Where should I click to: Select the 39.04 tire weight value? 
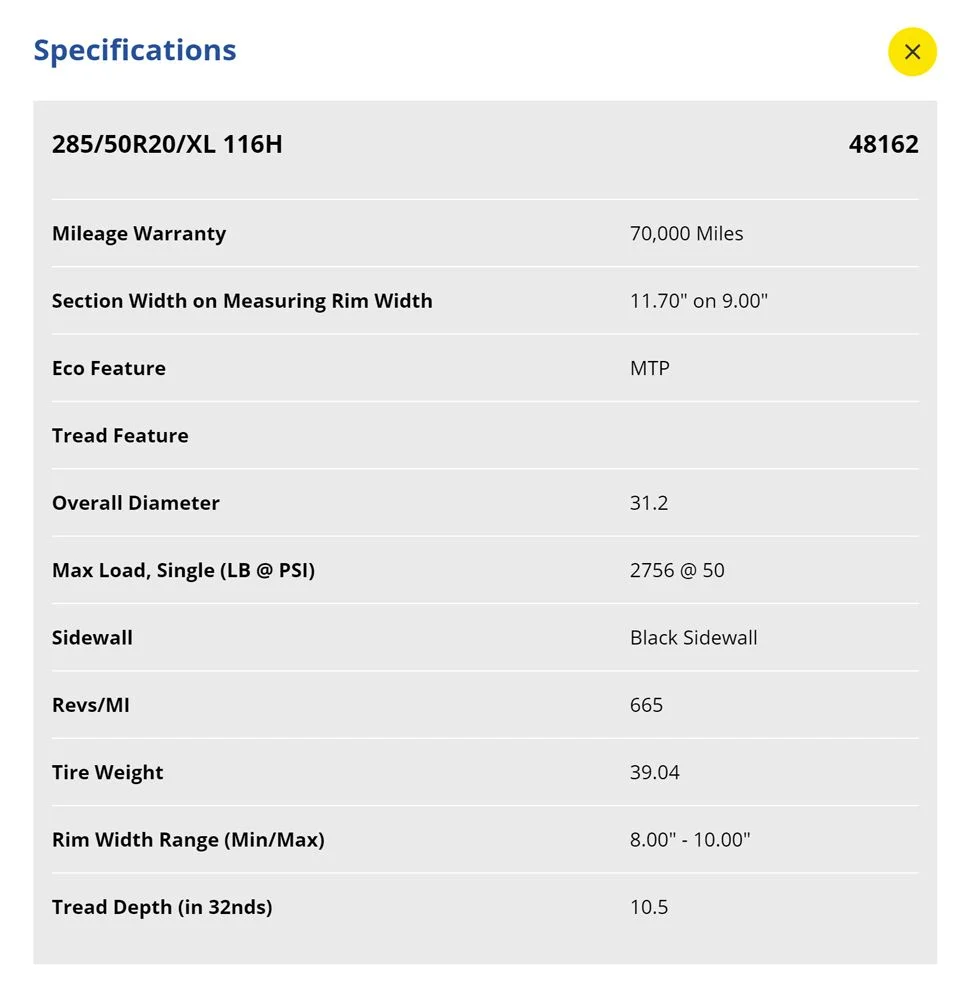(x=655, y=773)
